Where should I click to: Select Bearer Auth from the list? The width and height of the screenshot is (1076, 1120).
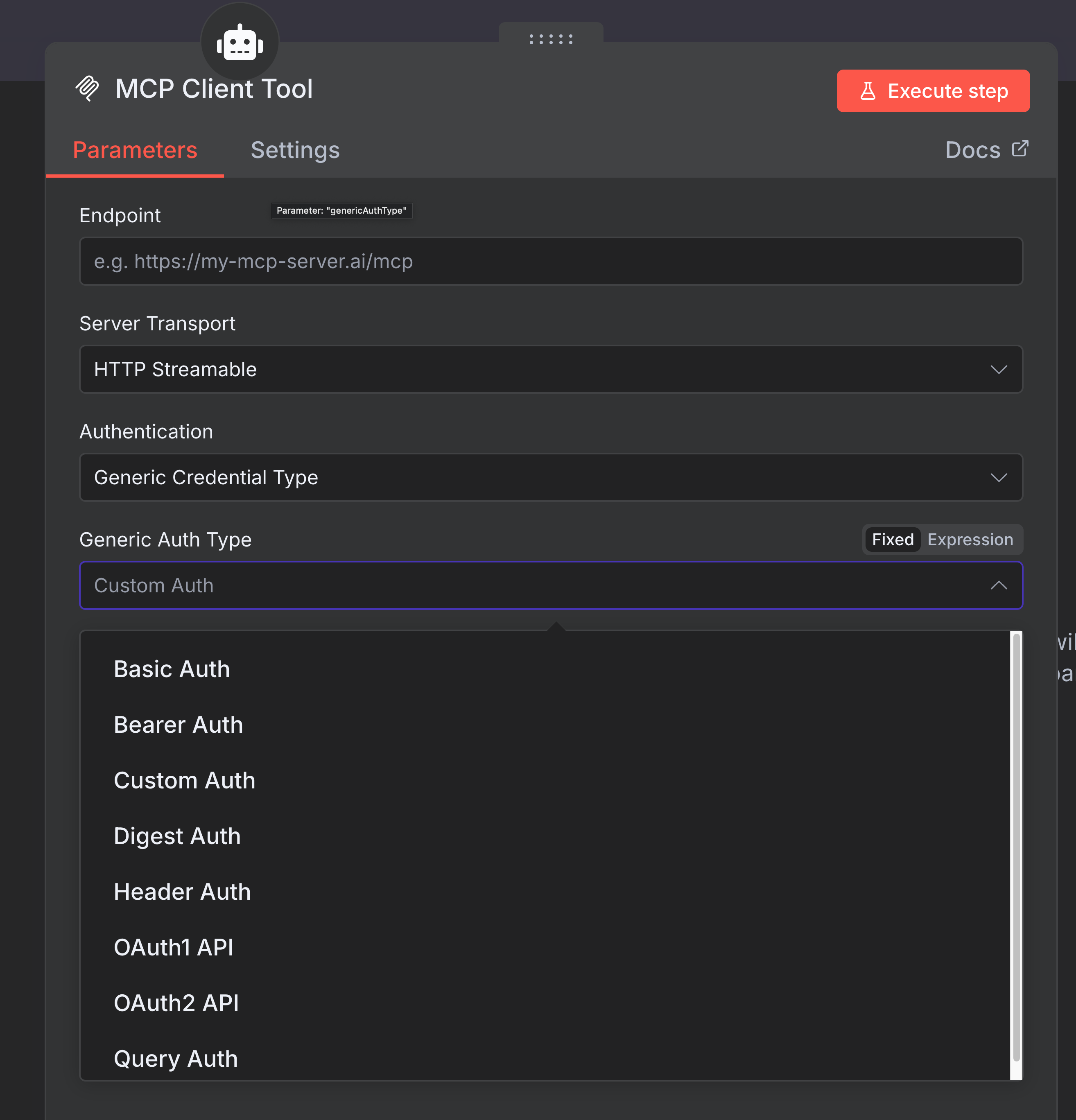[x=178, y=724]
